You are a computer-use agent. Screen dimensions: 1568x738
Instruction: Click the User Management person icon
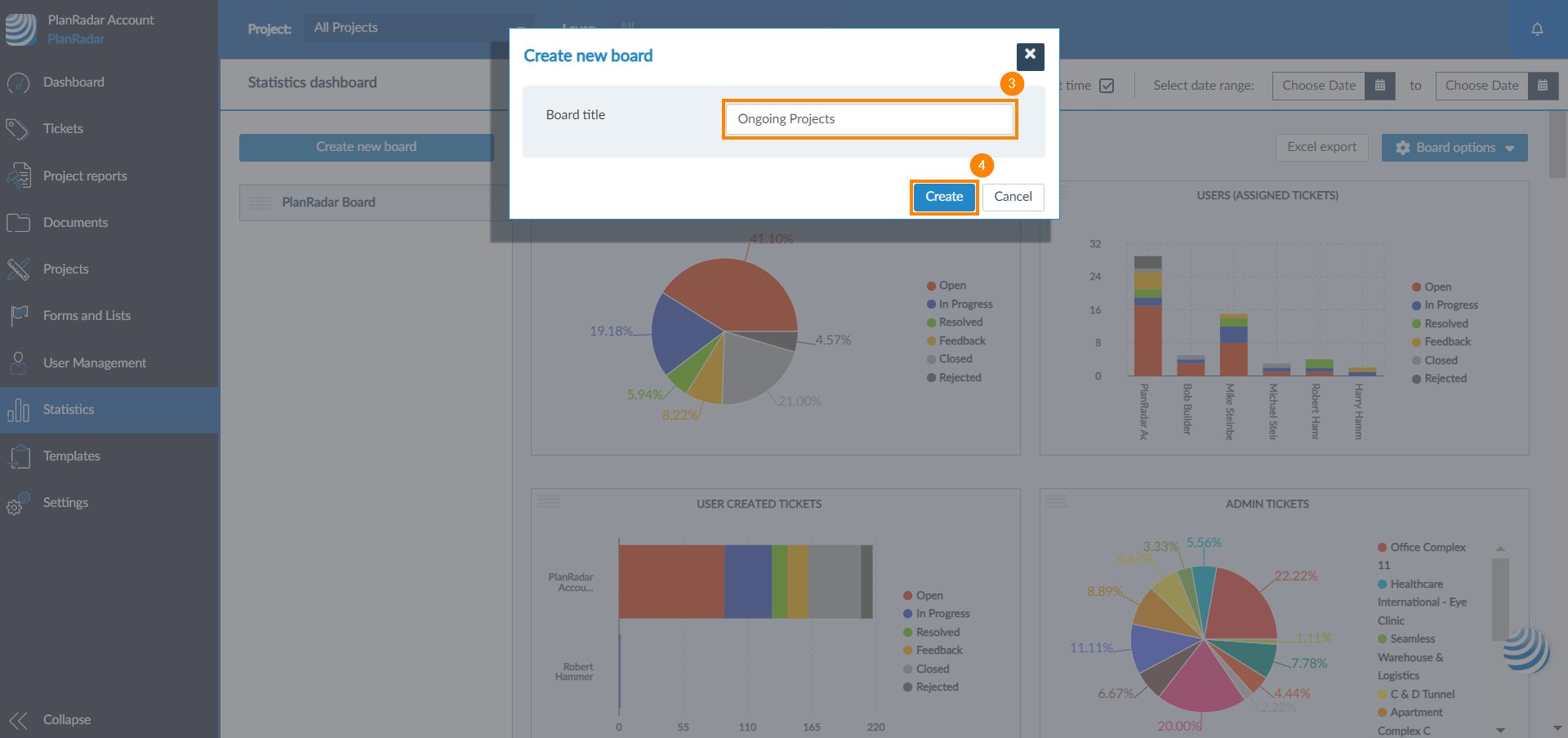[18, 362]
